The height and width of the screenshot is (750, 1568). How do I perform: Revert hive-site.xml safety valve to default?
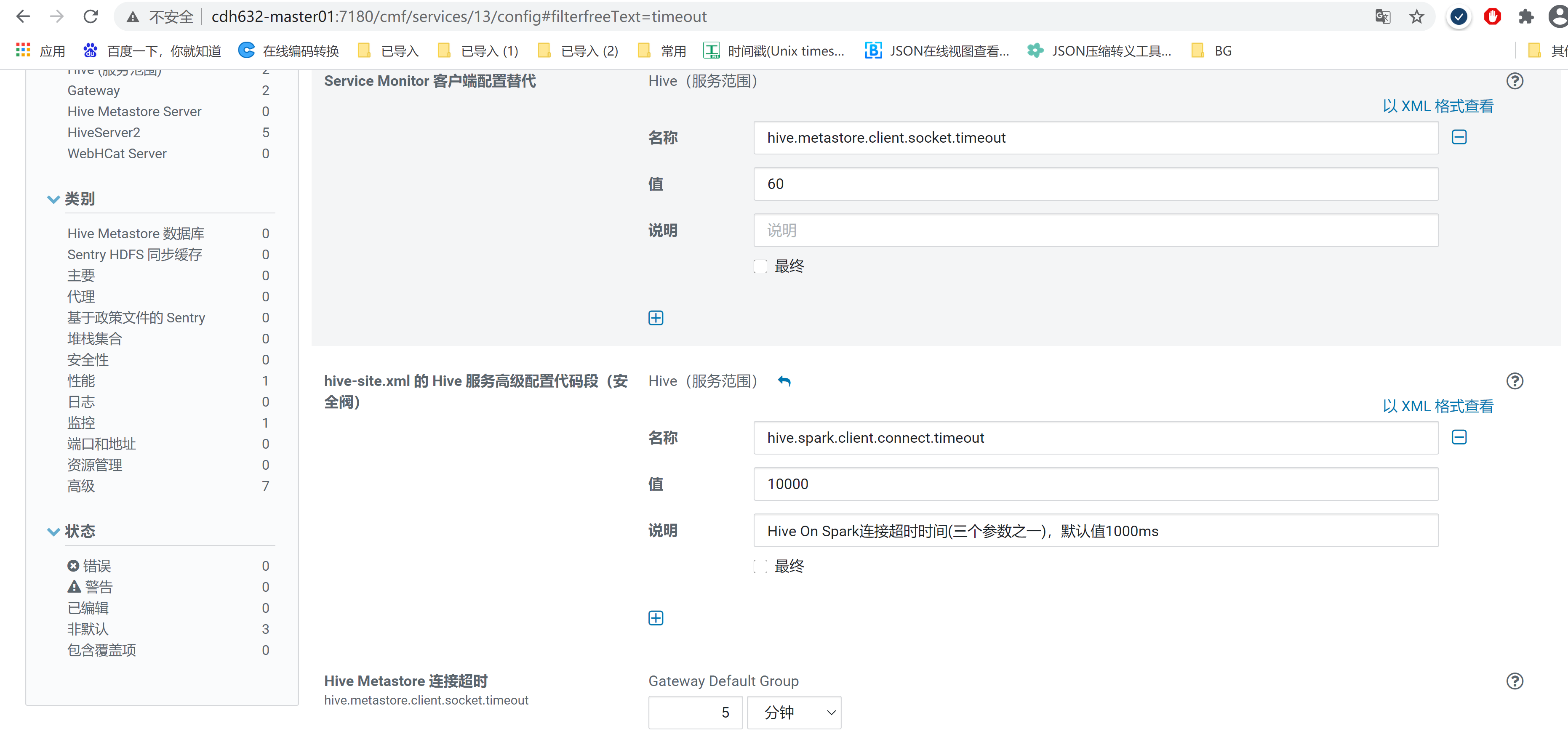click(x=784, y=381)
